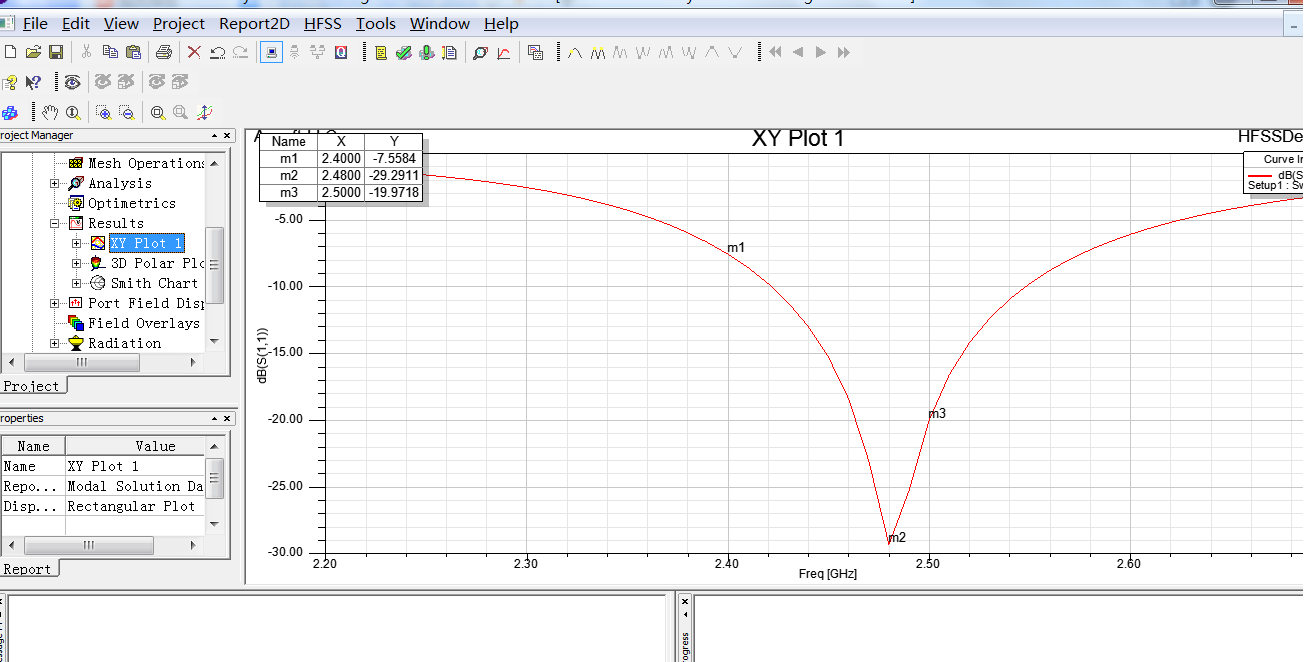Select Smith Chart in project tree
Screen dimensions: 1304x662
[x=153, y=283]
